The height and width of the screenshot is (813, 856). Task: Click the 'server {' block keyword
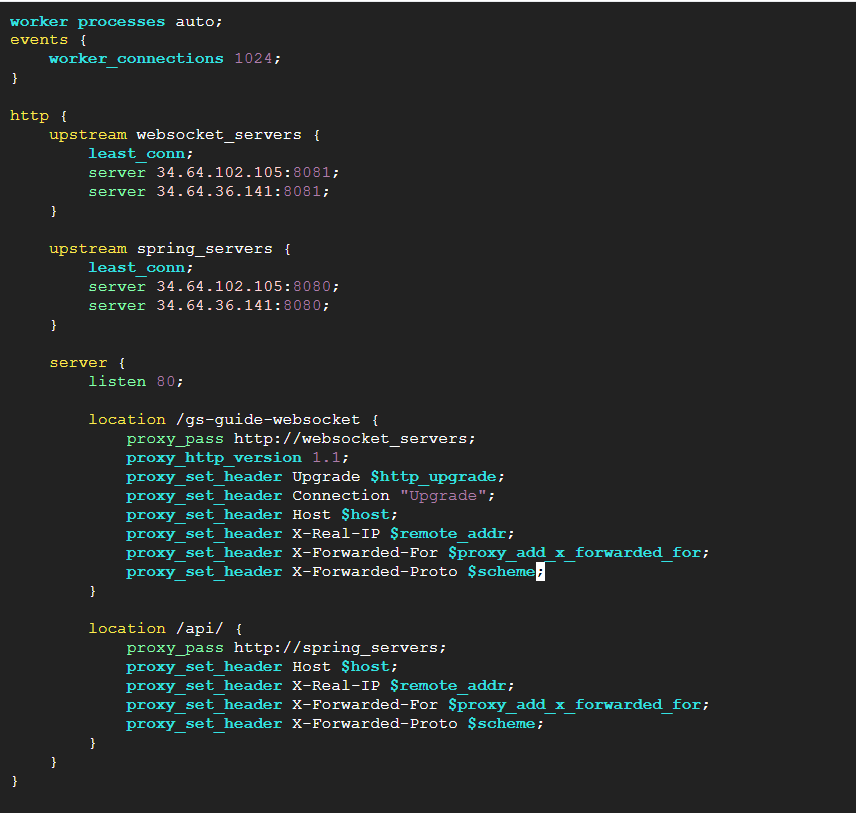(87, 363)
